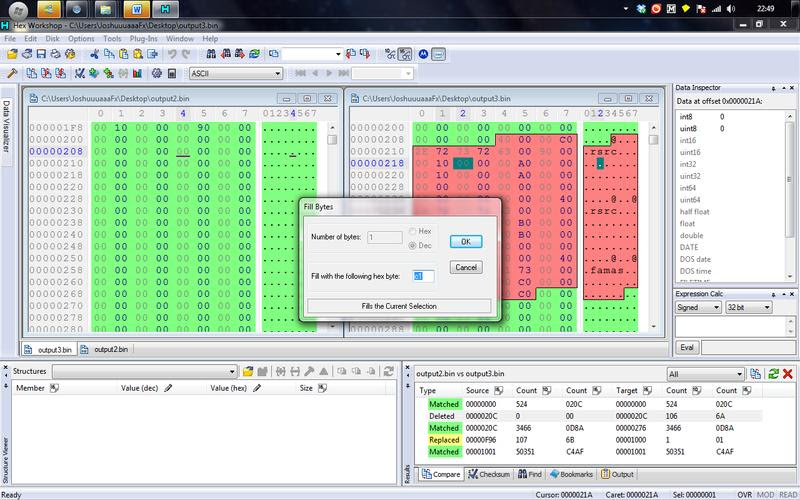Click the Windows Start orb

point(18,10)
